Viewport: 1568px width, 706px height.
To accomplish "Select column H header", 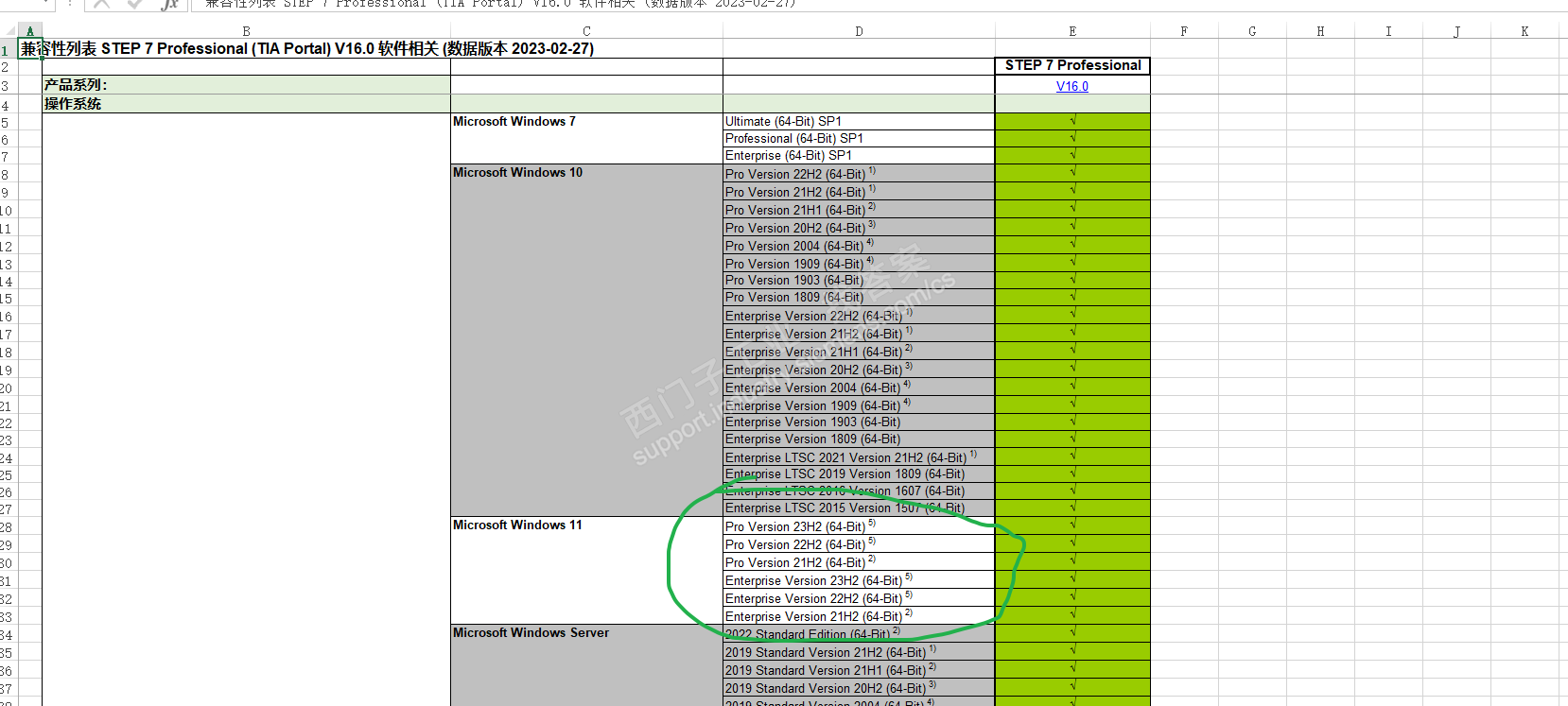I will 1320,31.
